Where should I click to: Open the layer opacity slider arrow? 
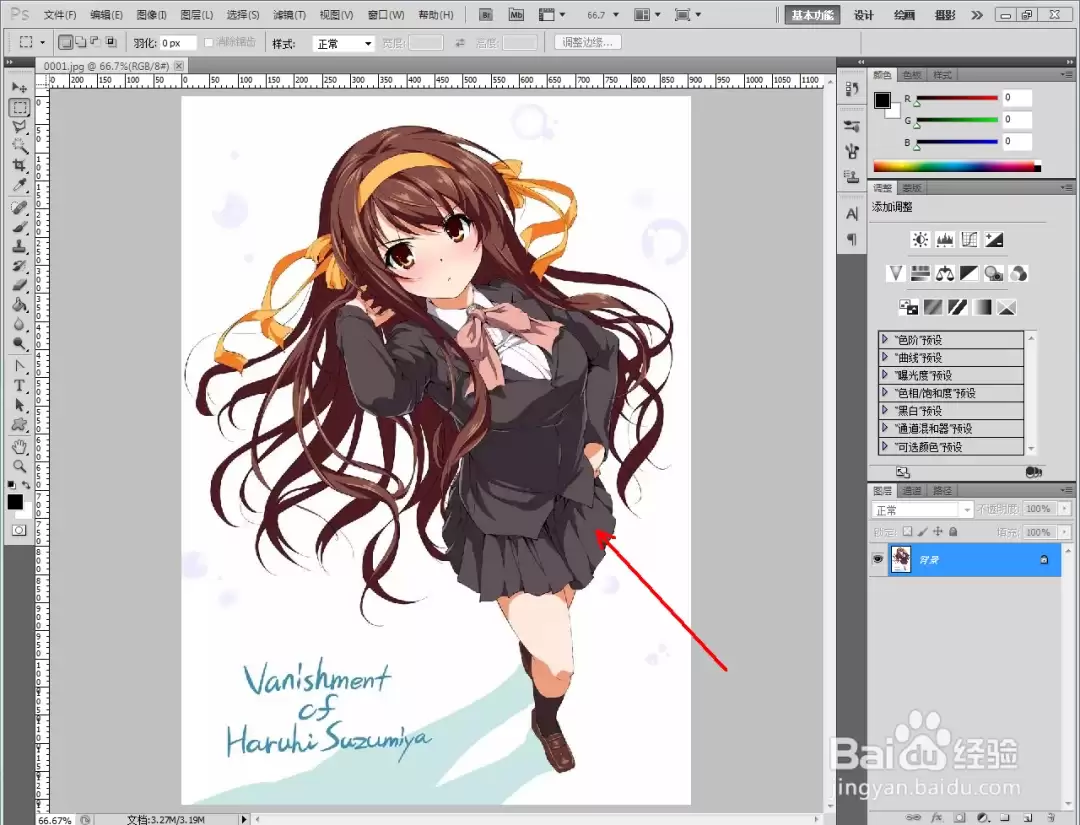1064,509
